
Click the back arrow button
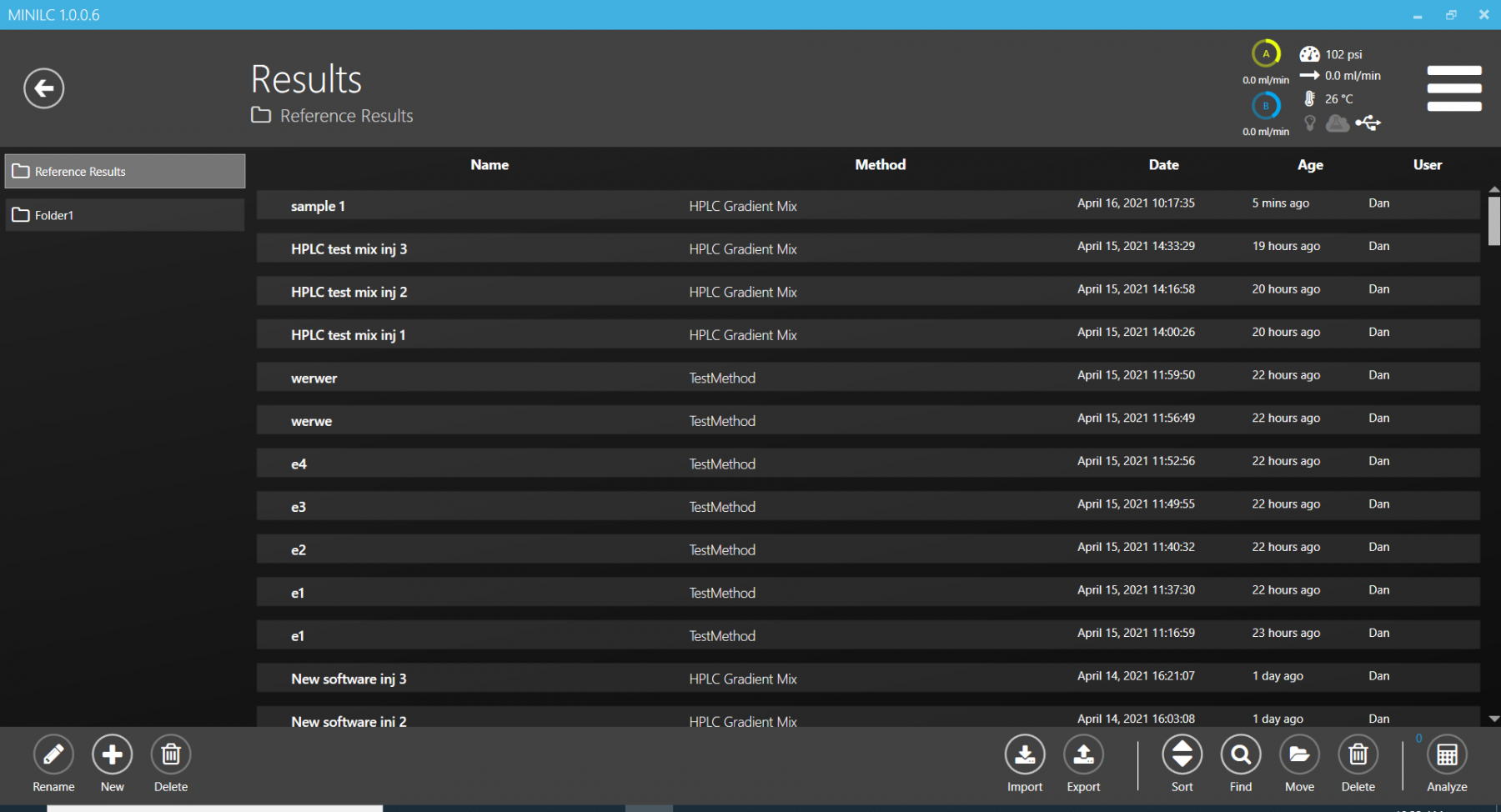click(x=44, y=88)
